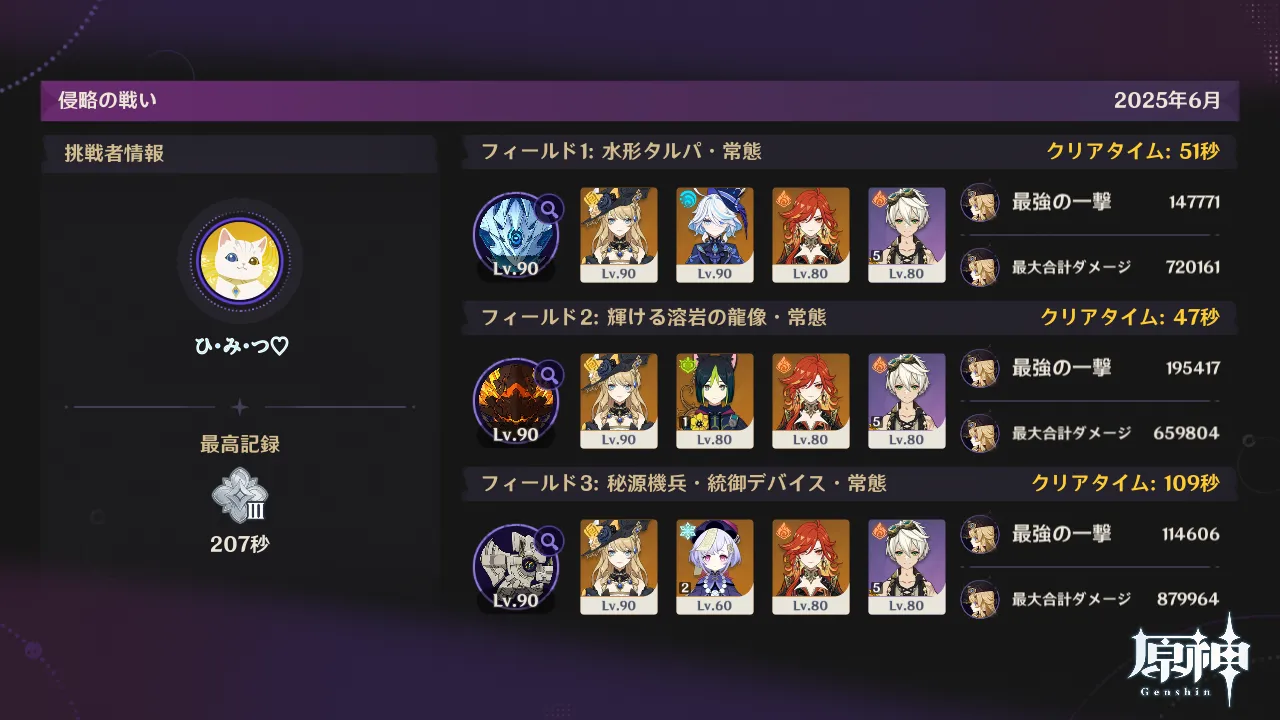Select the green cat-eared character in Field 2
This screenshot has height=720, width=1280.
click(x=715, y=401)
